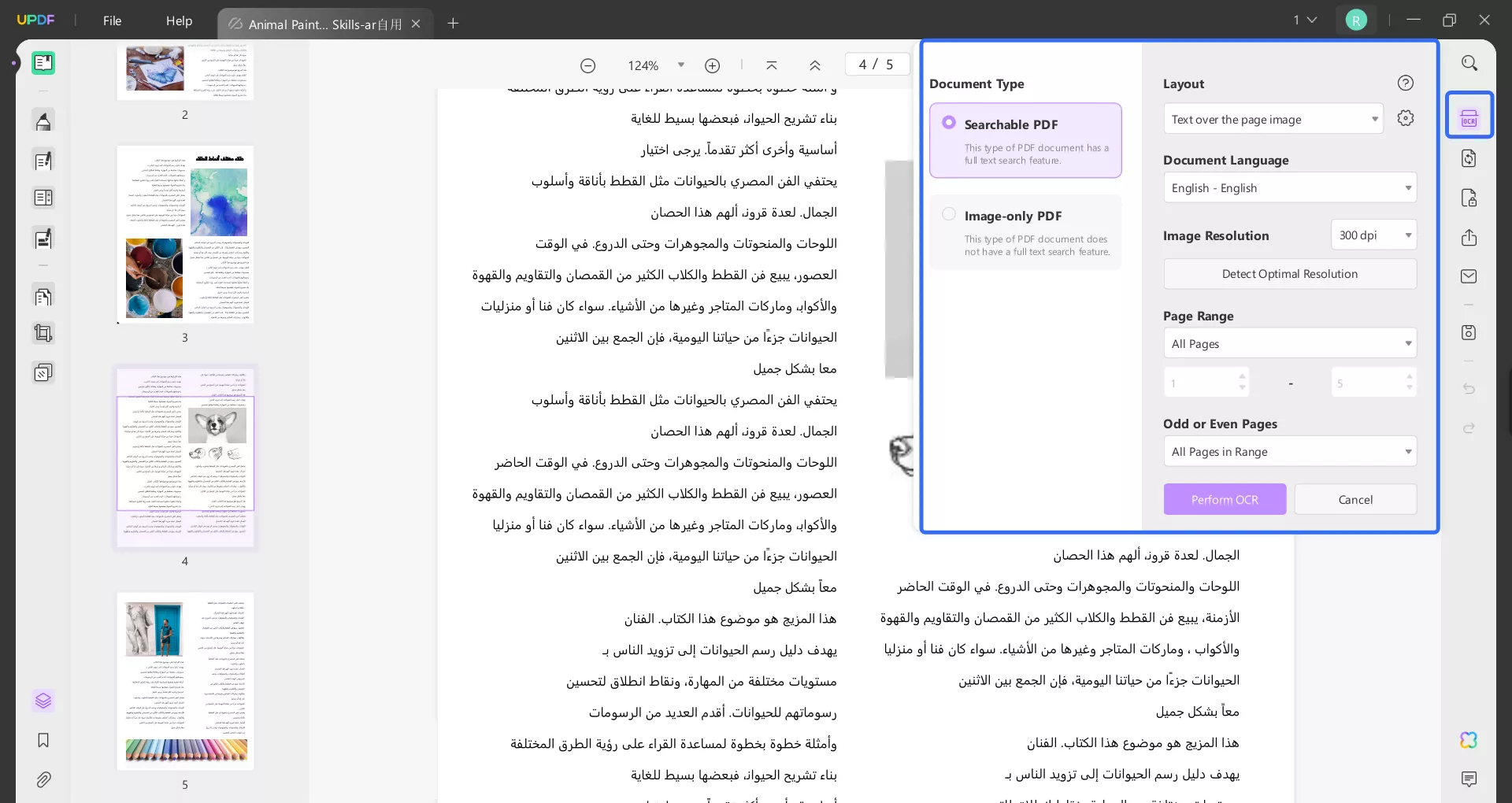Click the Perform OCR button
Screen dimensions: 1512x803
coord(1225,499)
